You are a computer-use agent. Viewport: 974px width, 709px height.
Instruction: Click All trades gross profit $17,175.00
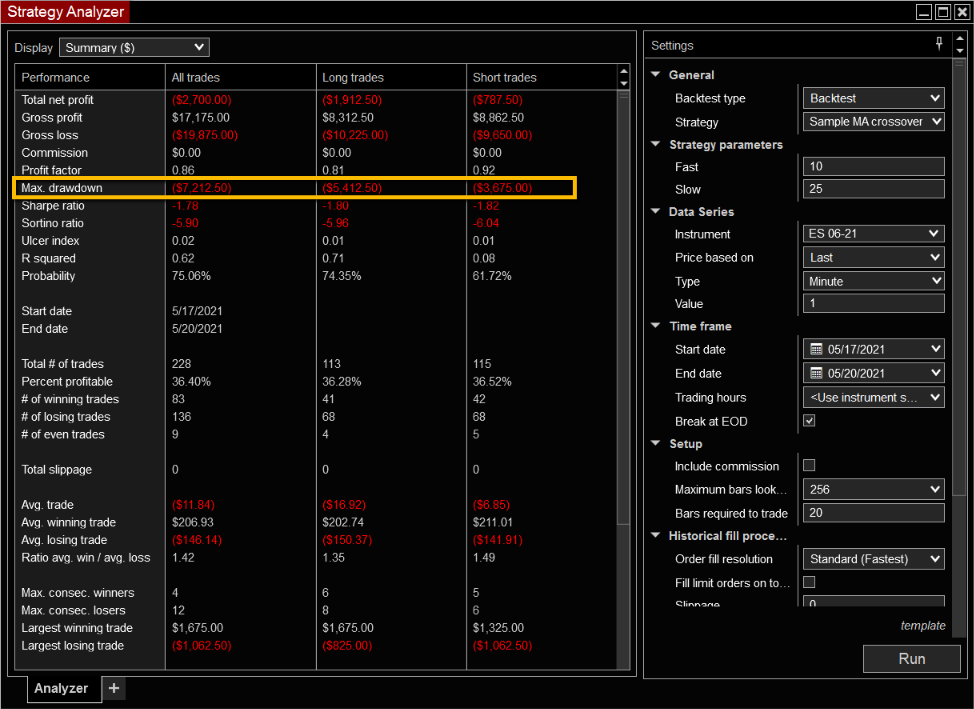tap(201, 117)
